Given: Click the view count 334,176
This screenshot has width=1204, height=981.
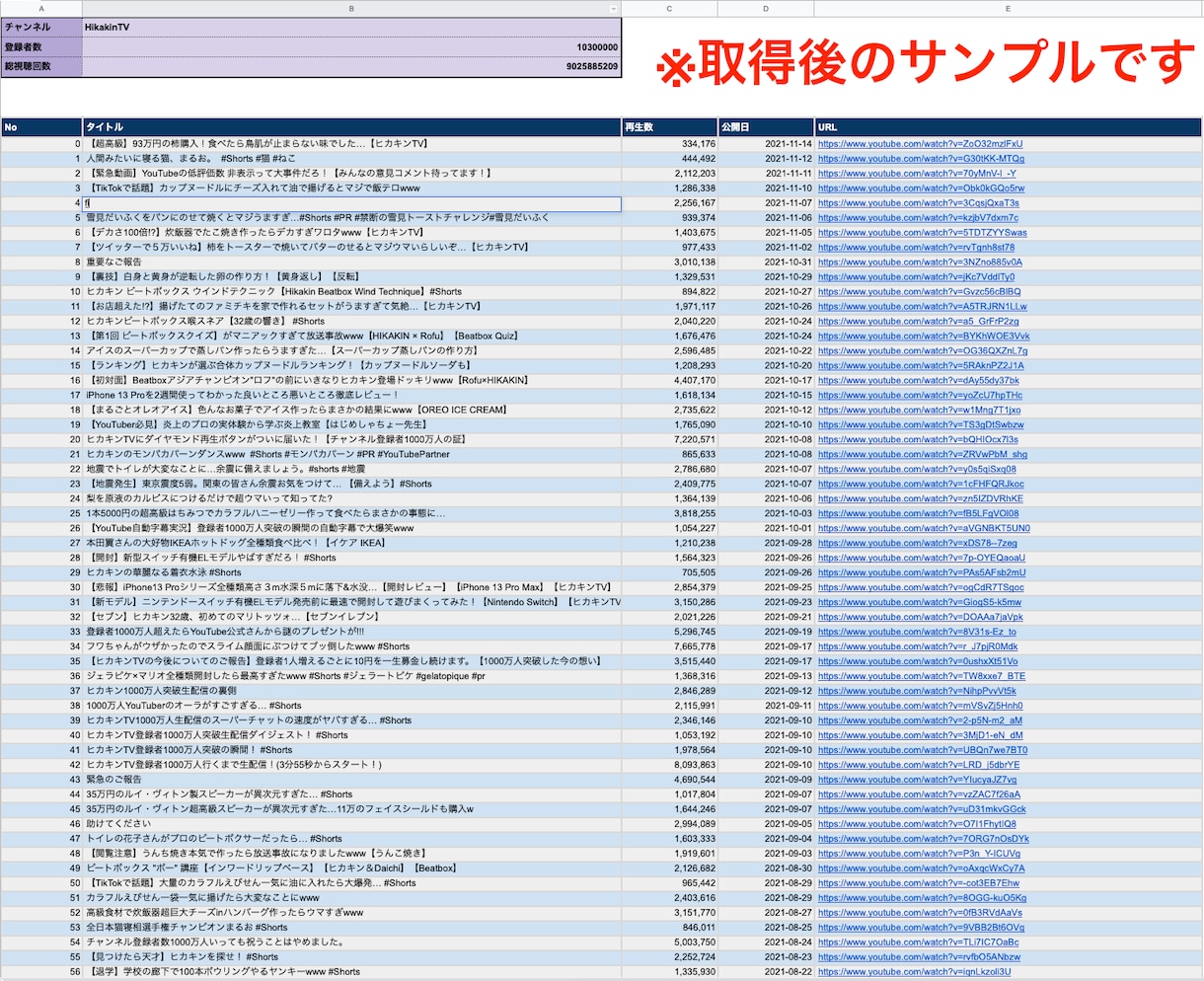Looking at the screenshot, I should click(699, 144).
